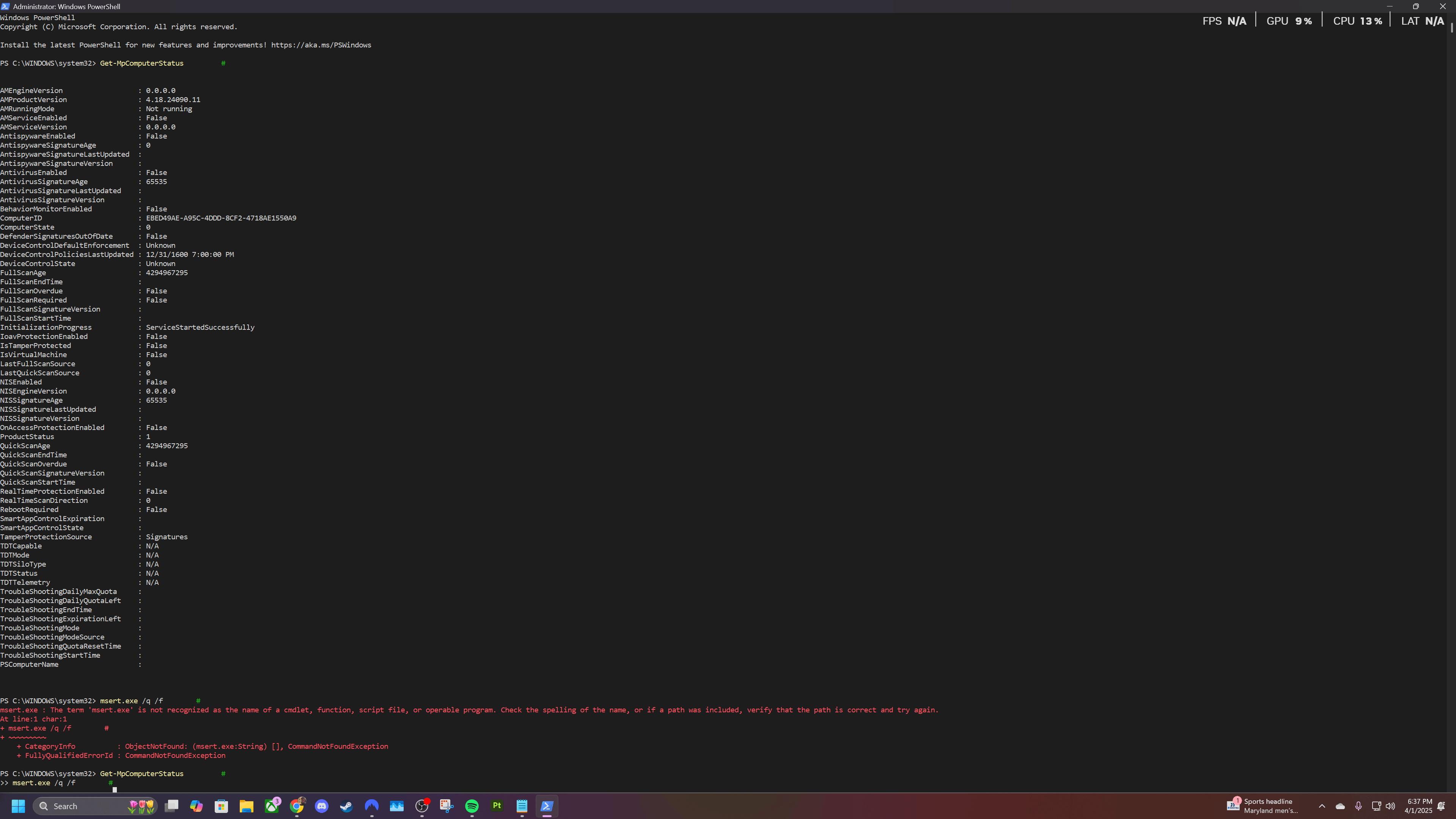Viewport: 1456px width, 819px height.
Task: Click the FPS overlay readout
Action: click(1224, 21)
